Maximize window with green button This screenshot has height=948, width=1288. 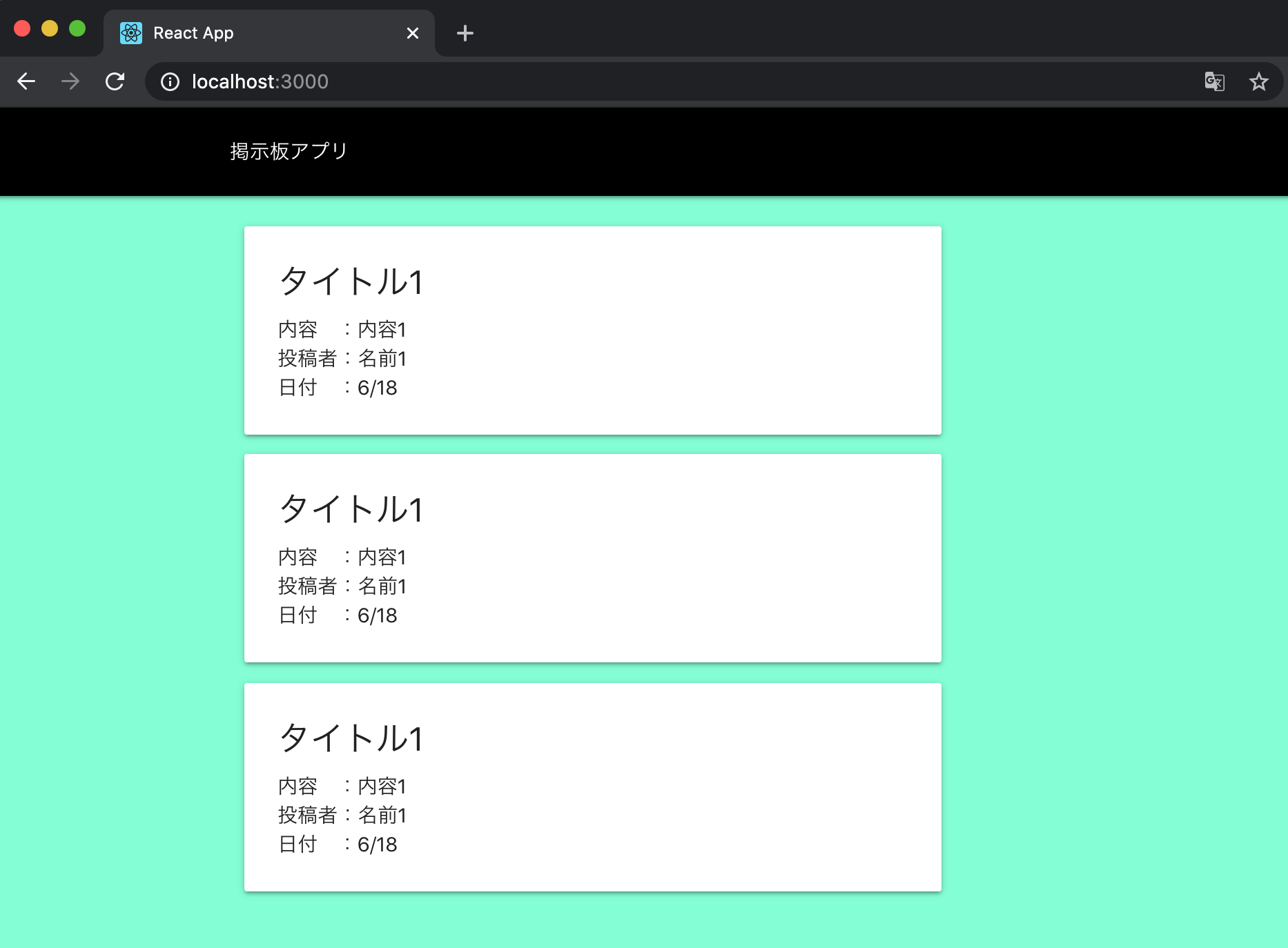point(77,28)
